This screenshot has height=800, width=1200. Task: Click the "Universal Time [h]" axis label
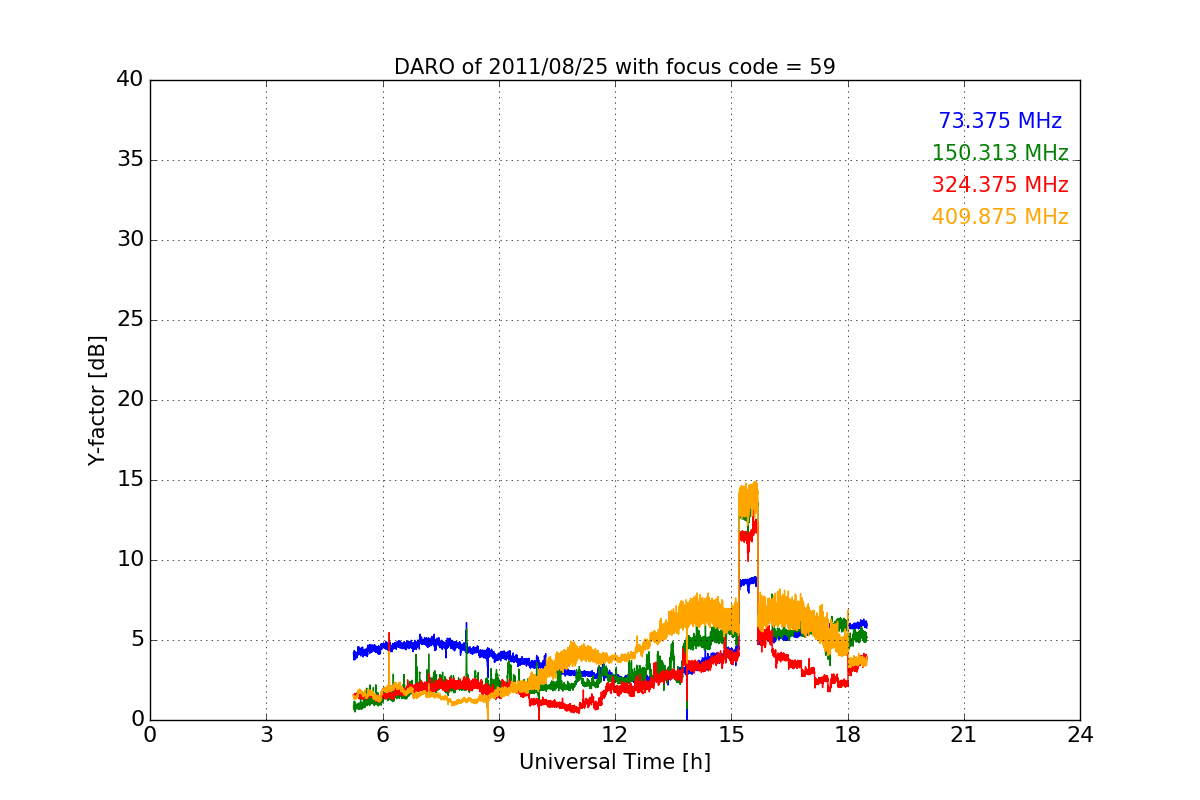[614, 762]
